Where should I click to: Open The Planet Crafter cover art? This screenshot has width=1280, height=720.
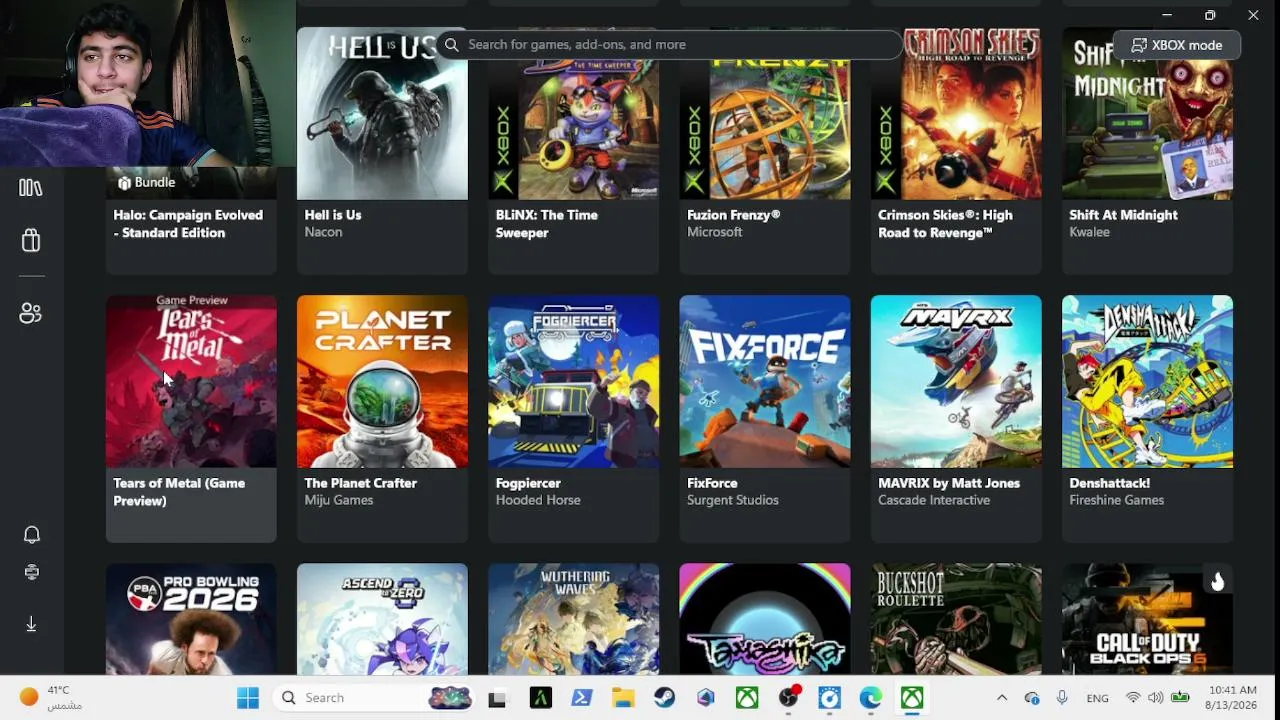pos(382,381)
